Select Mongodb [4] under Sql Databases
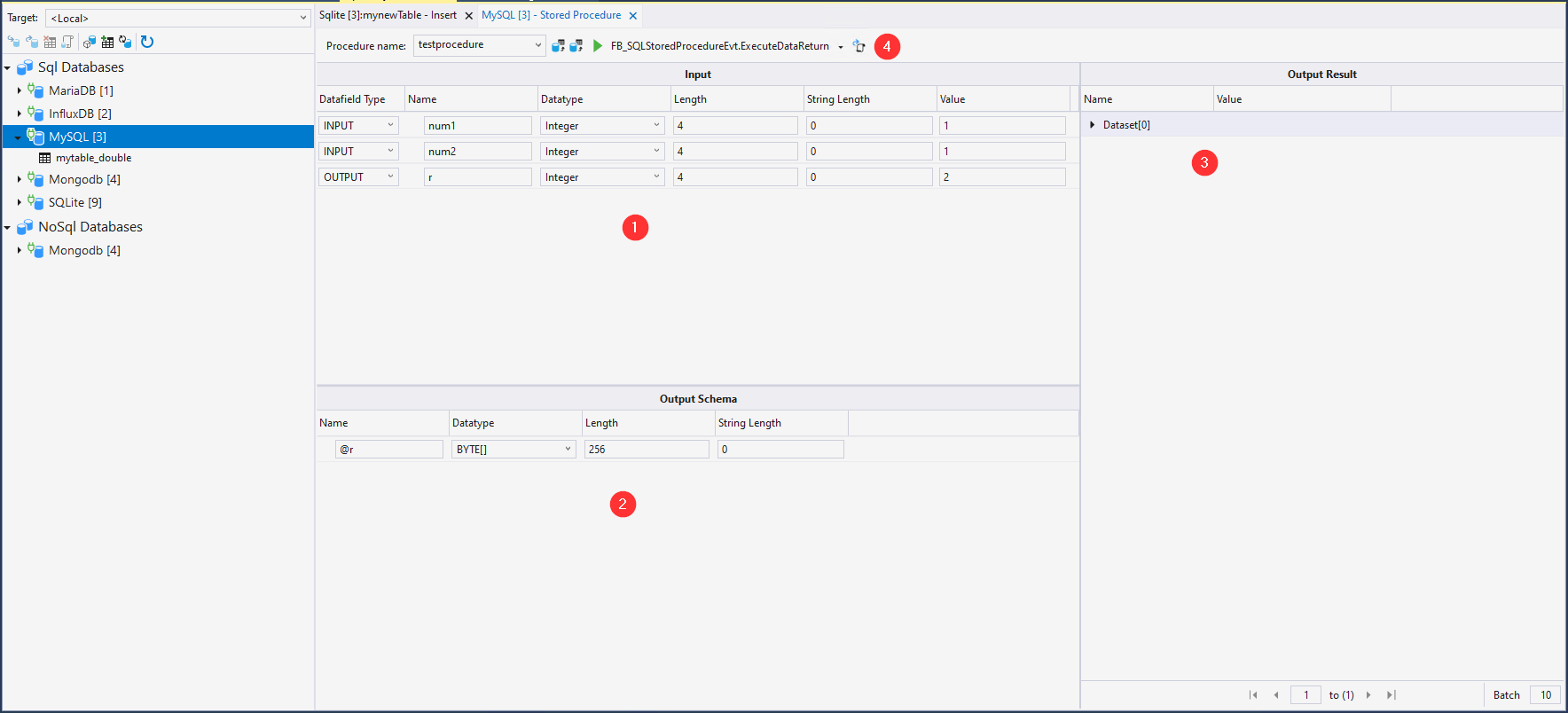Image resolution: width=1568 pixels, height=713 pixels. (x=84, y=179)
